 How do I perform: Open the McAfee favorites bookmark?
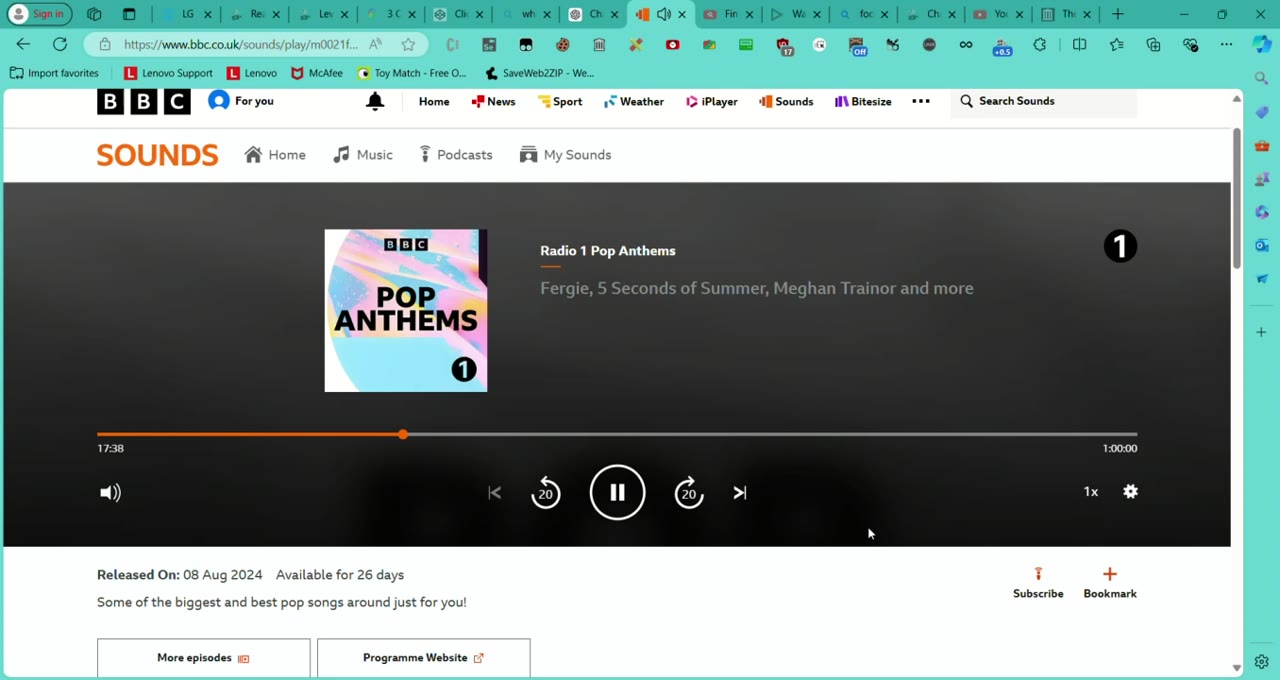point(317,73)
